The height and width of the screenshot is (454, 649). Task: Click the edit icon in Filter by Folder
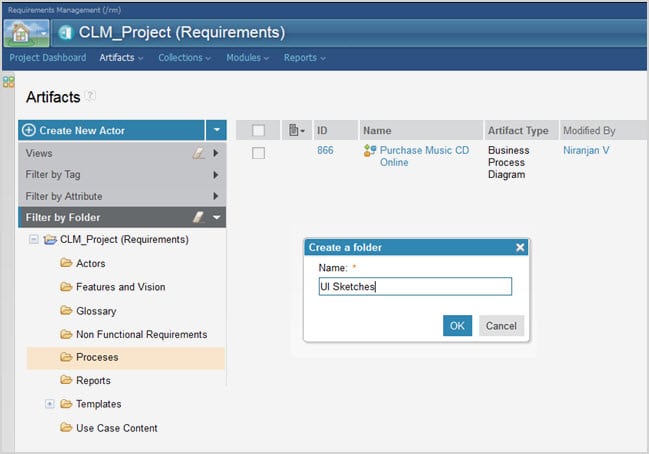(198, 217)
